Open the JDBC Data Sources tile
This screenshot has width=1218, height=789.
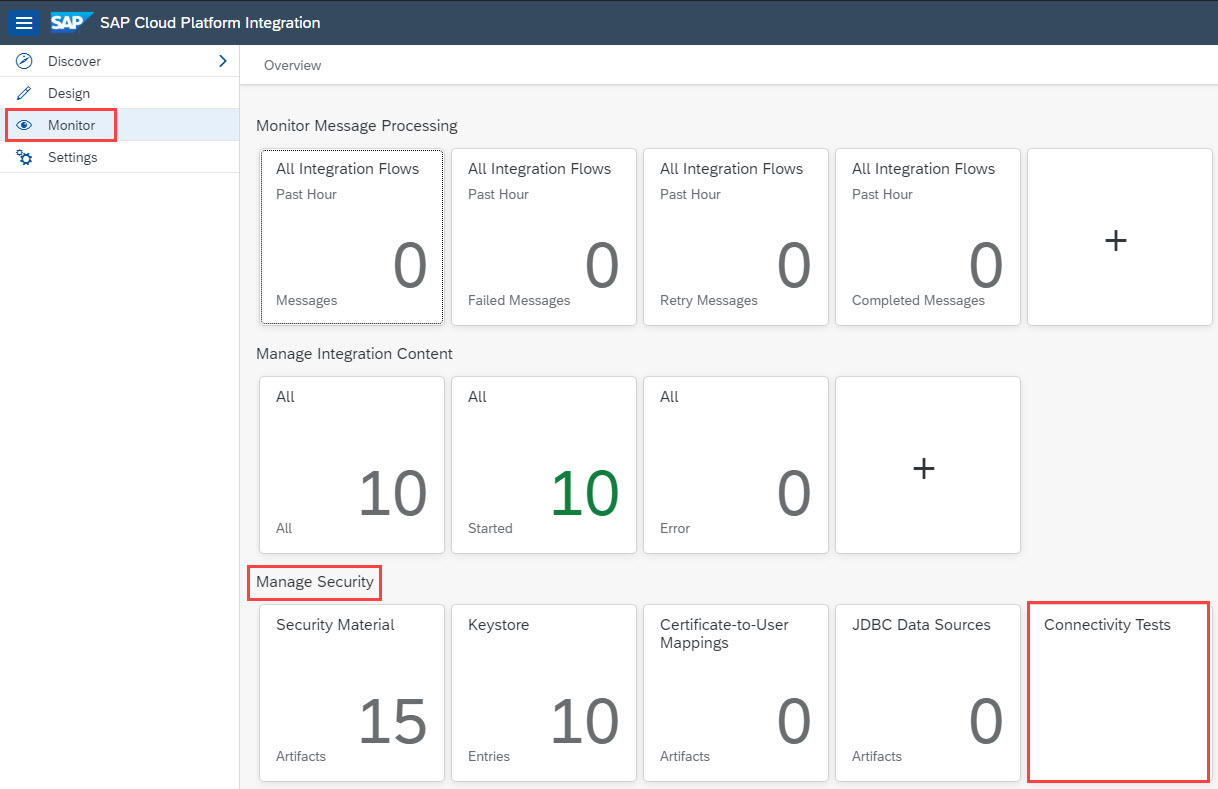coord(927,692)
